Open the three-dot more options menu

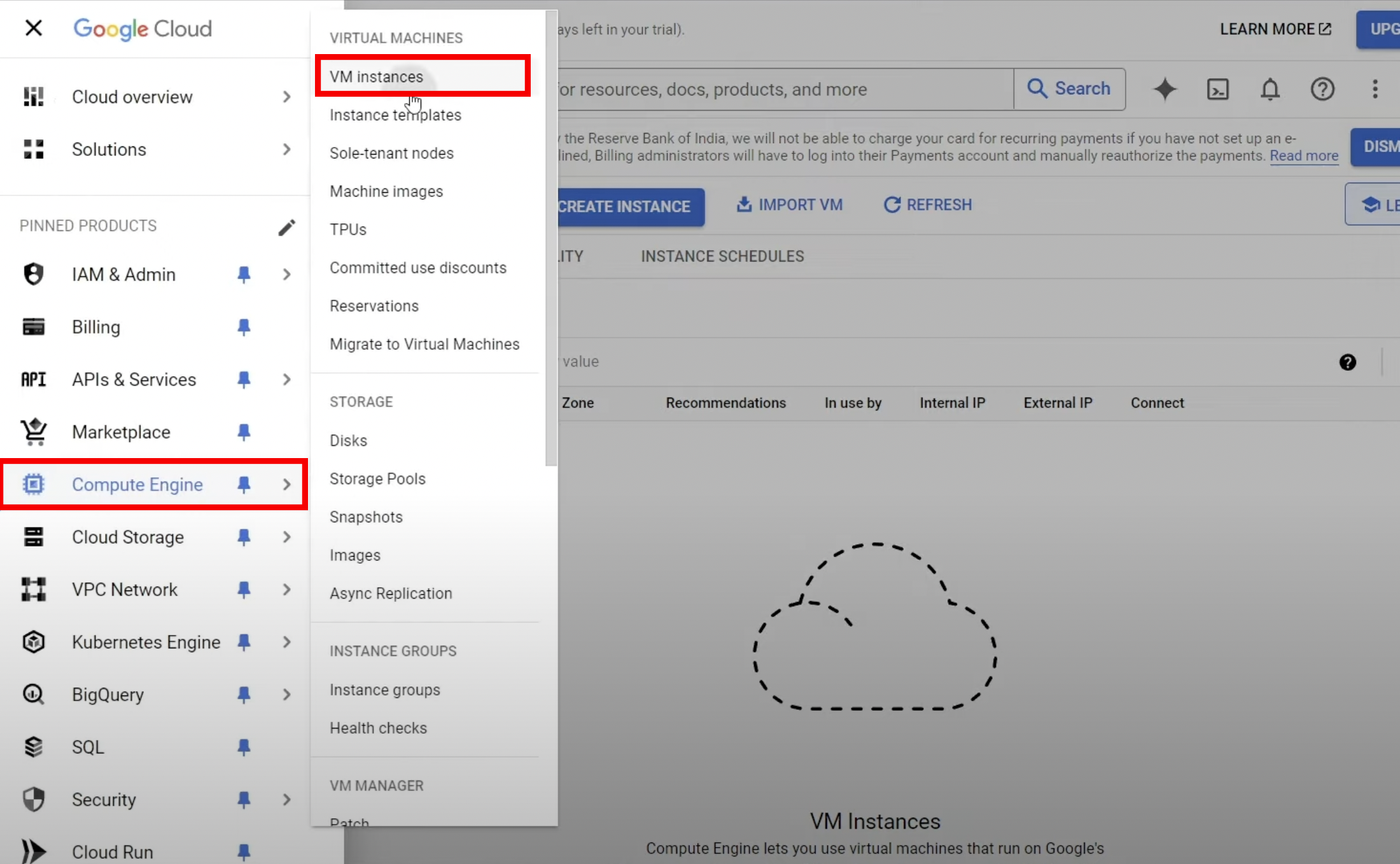coord(1375,89)
